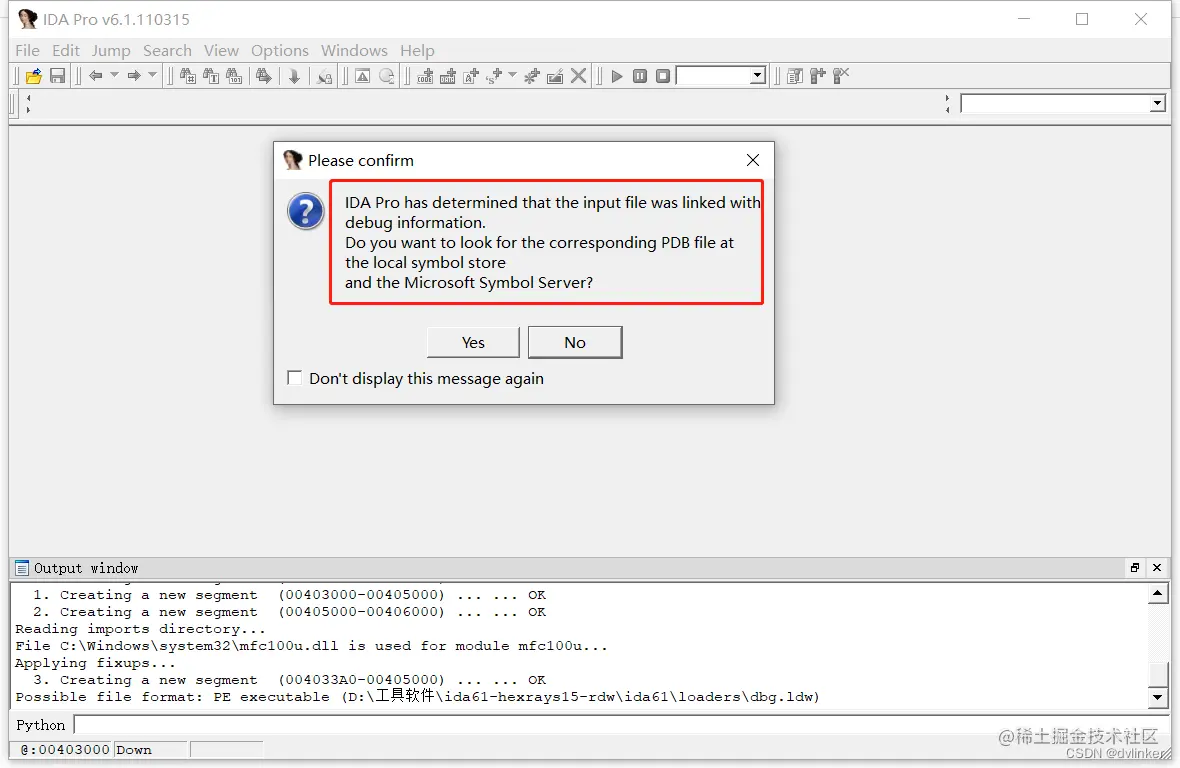
Task: Click the DATA plus icon
Action: tap(448, 76)
